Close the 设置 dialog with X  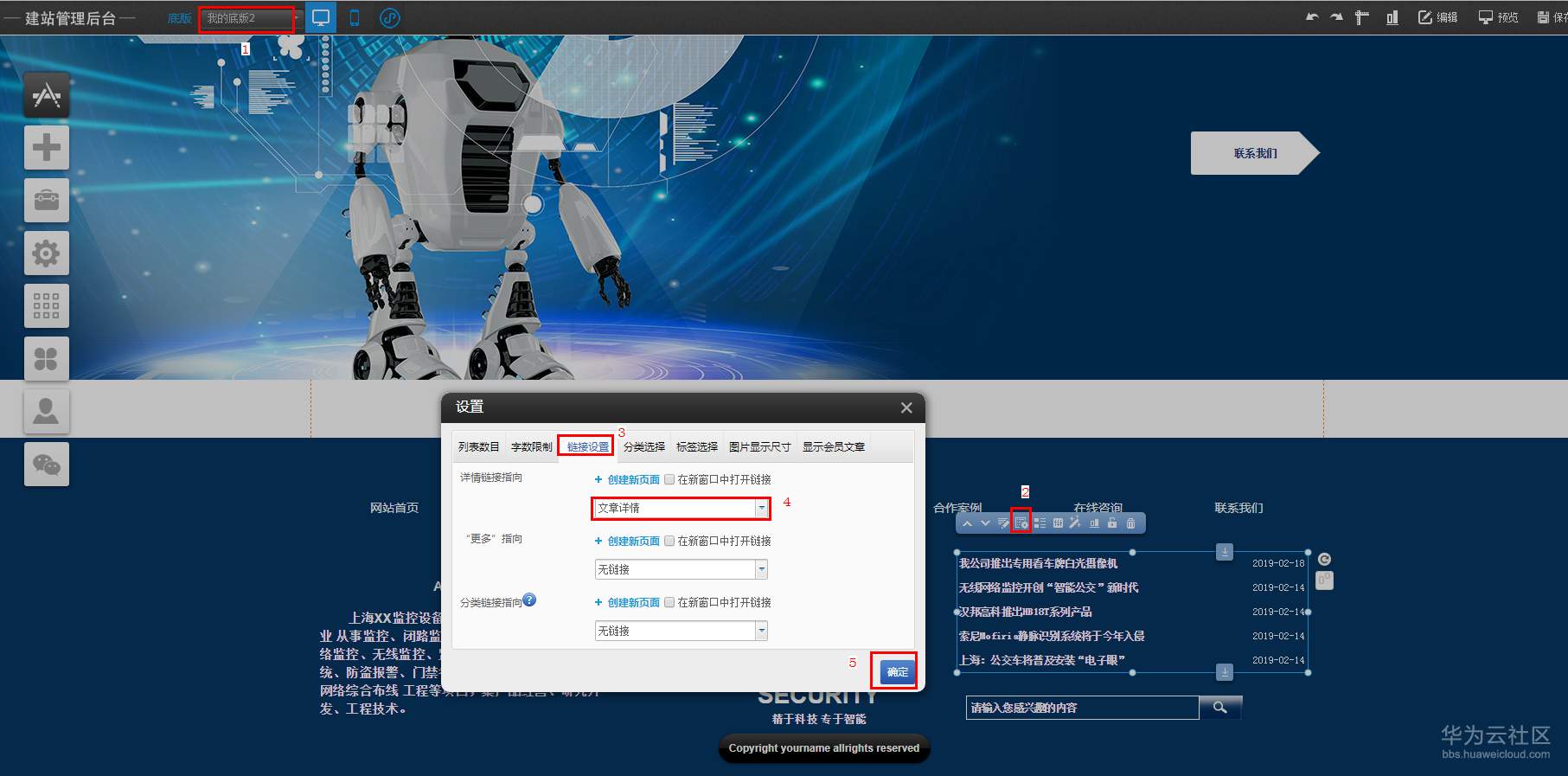(906, 407)
